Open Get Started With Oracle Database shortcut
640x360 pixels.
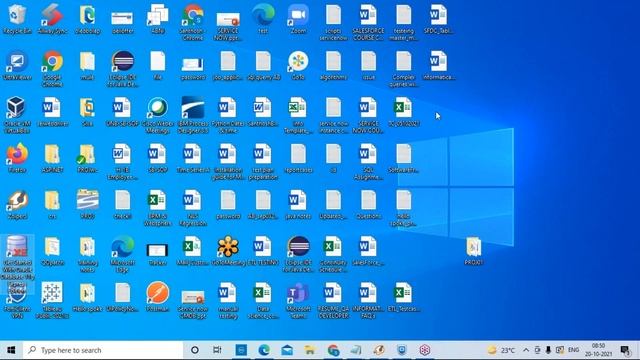17,264
